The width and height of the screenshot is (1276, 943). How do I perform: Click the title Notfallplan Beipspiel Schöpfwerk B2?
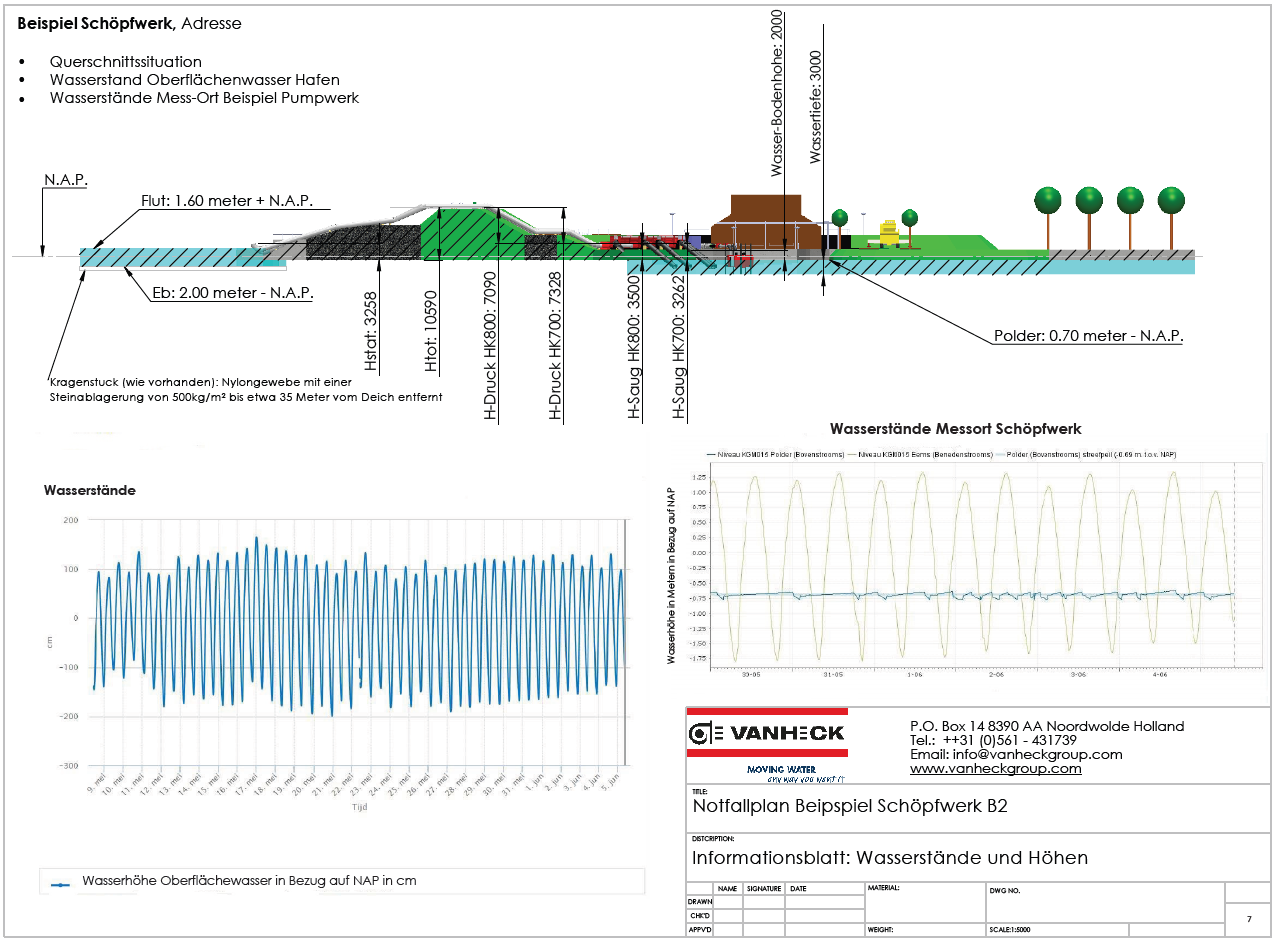pyautogui.click(x=850, y=806)
